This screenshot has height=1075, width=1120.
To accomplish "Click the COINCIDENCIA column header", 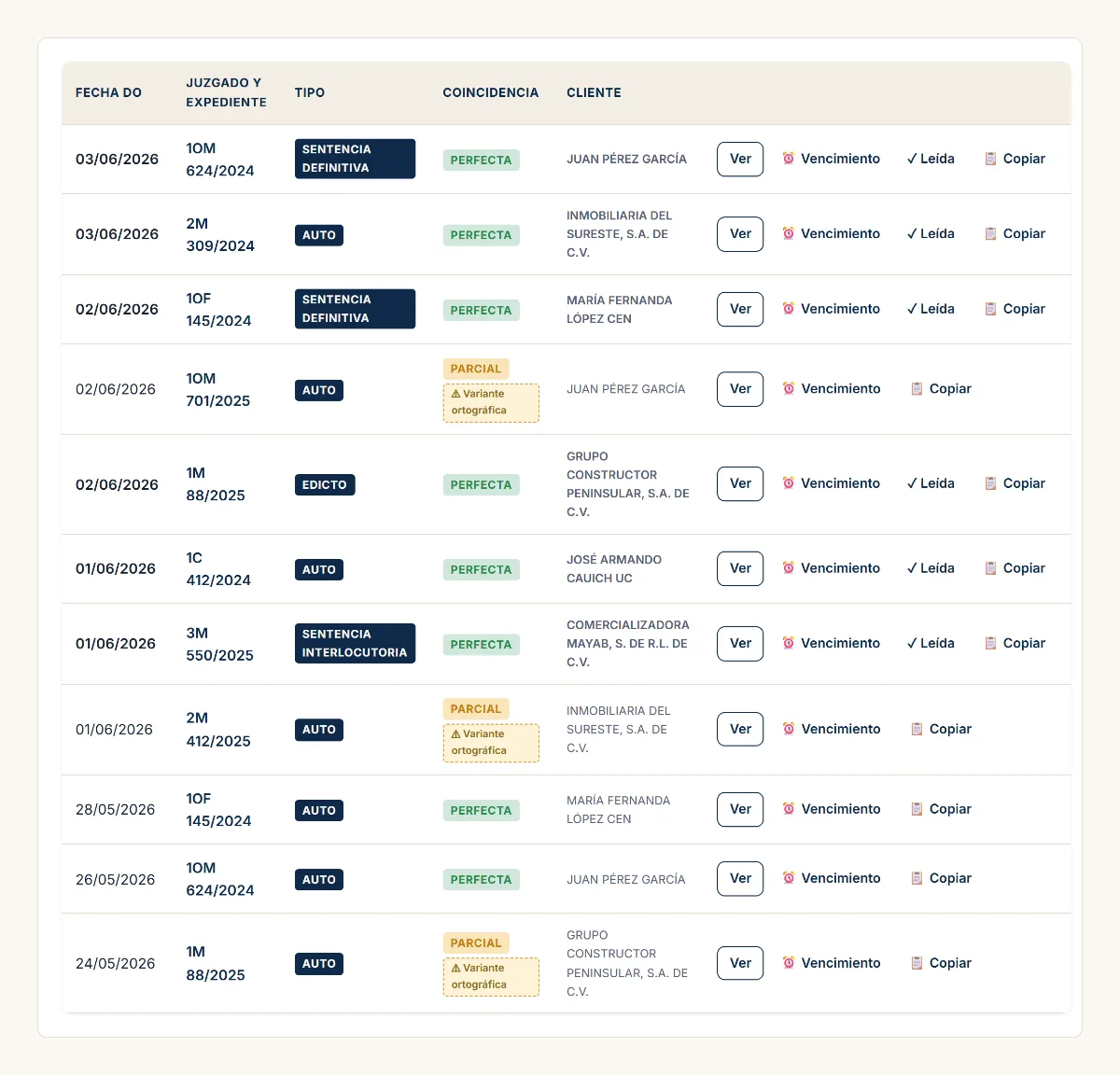I will 491,92.
